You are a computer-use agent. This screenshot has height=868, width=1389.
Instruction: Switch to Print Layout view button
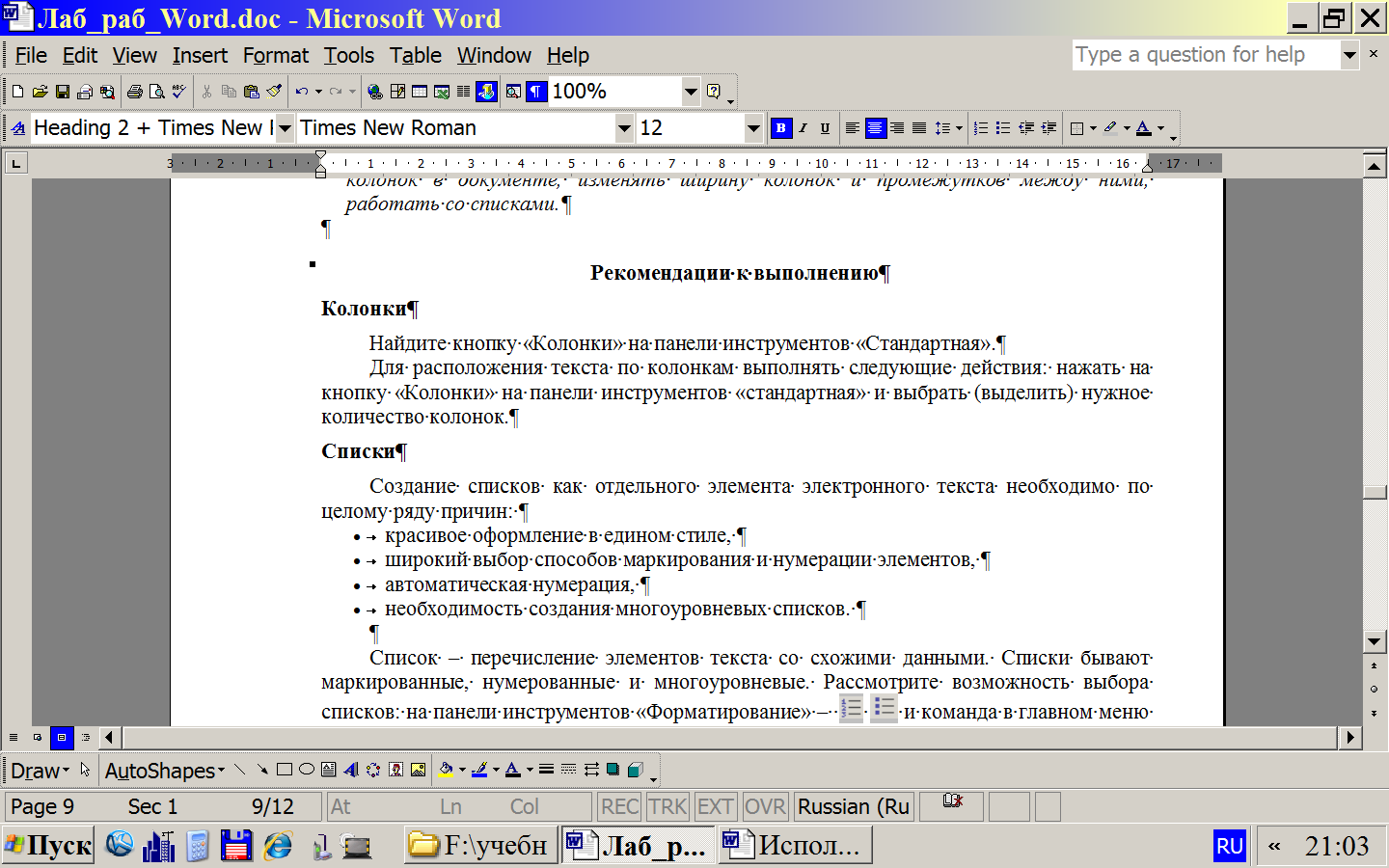(x=62, y=738)
